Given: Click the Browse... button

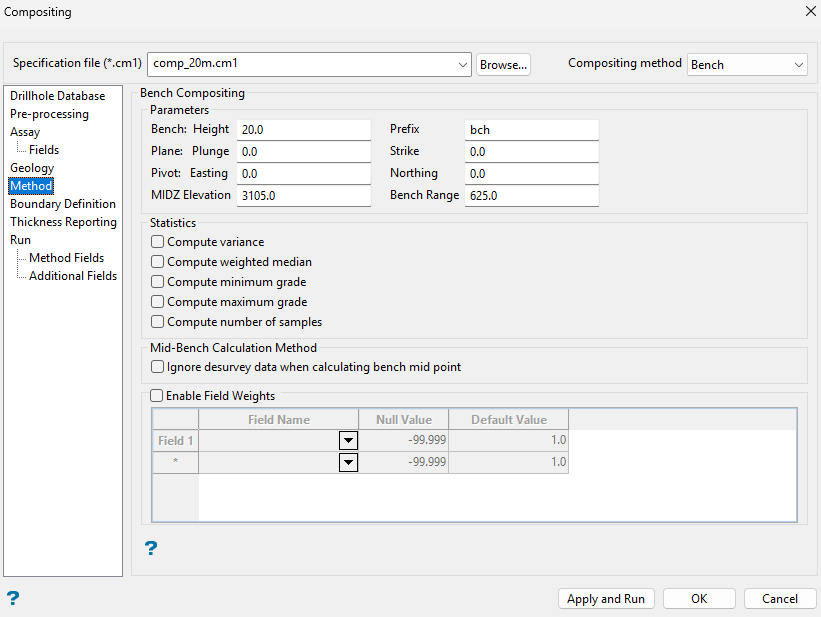Looking at the screenshot, I should (503, 64).
